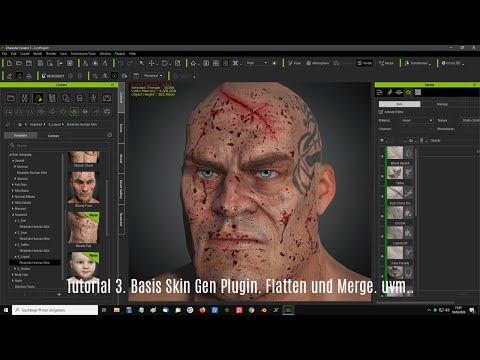Open the Modify sliders tab icon
The image size is (480, 360).
tap(380, 92)
